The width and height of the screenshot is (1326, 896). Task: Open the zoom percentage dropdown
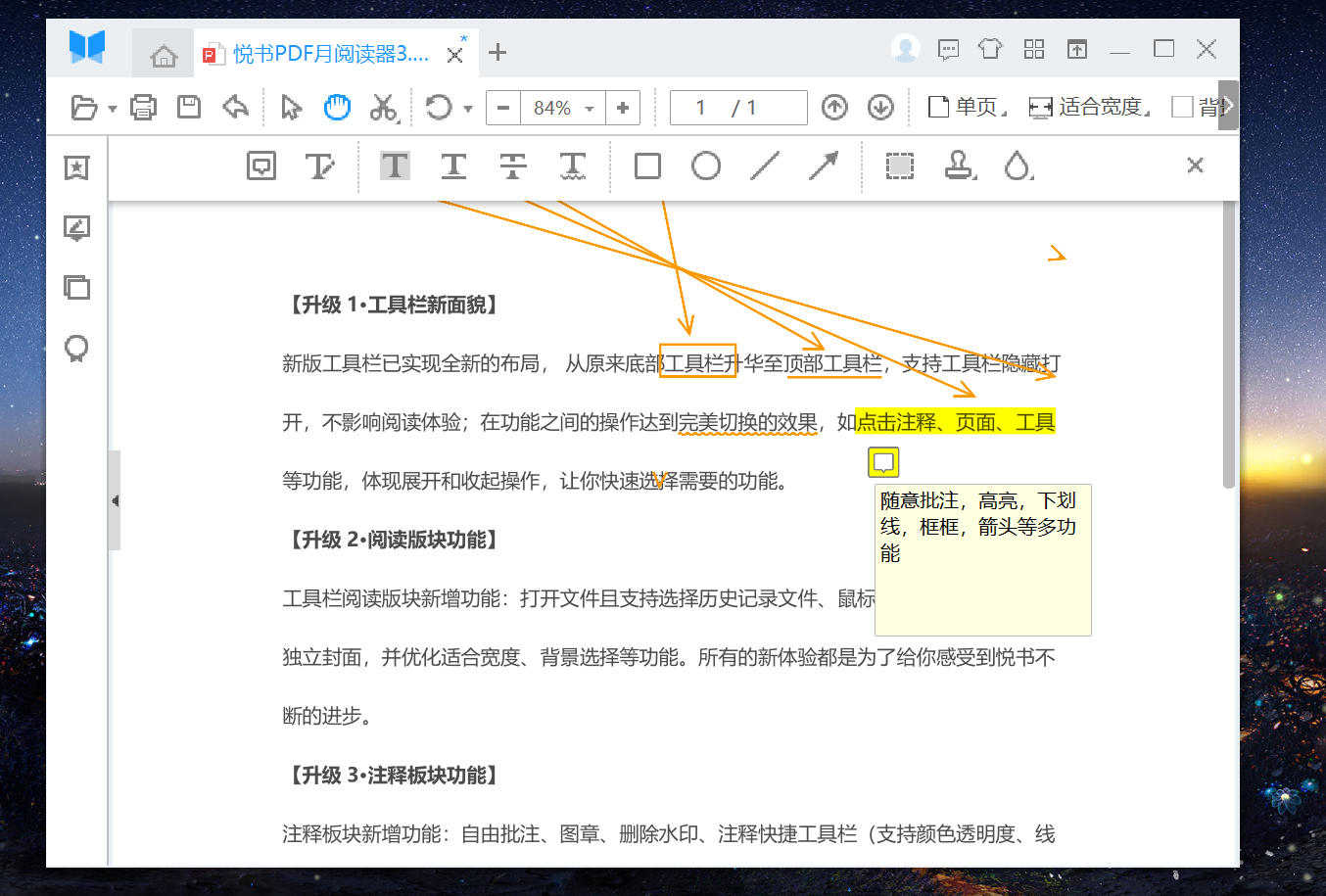click(590, 108)
